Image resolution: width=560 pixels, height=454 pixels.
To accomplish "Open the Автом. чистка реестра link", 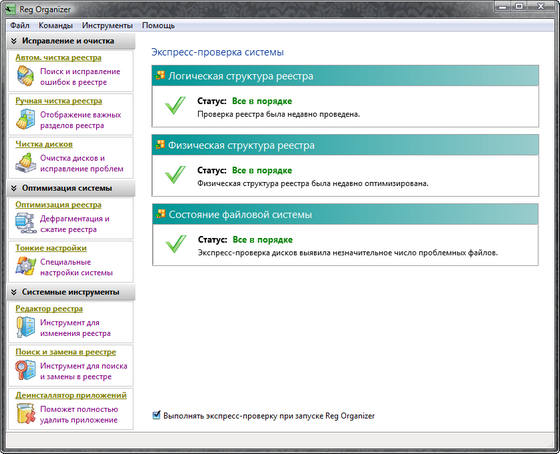I will point(58,58).
